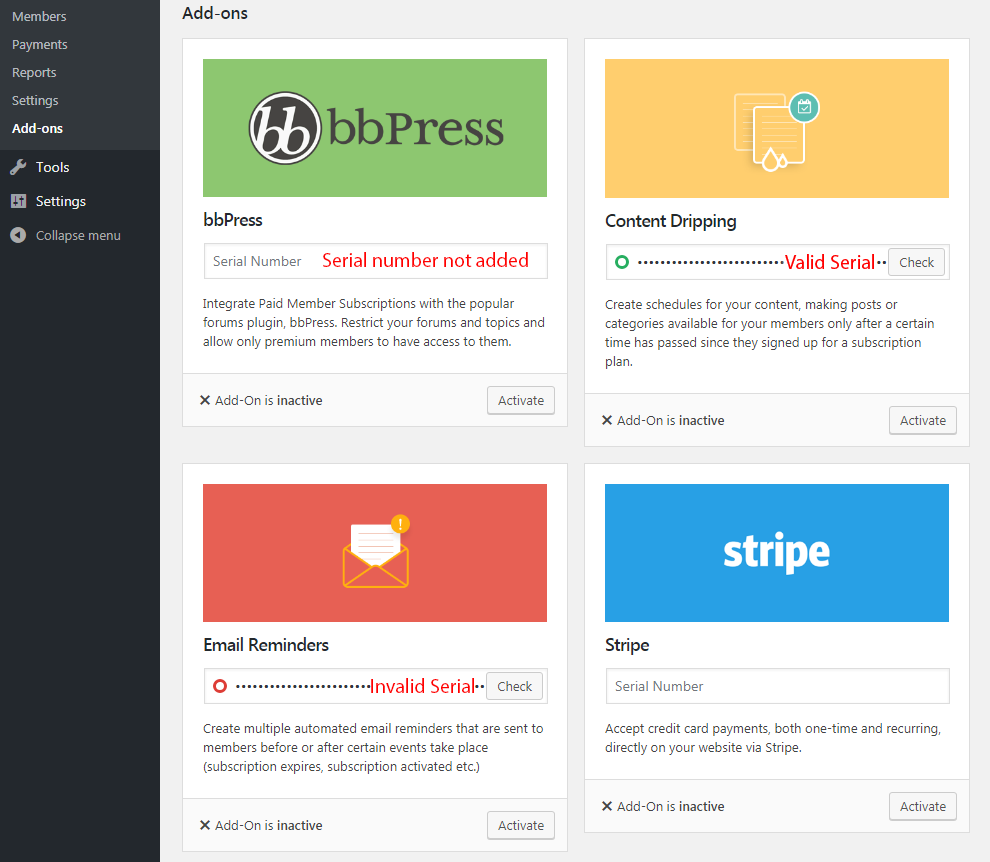
Task: Click the Content Dripping description paragraph
Action: tap(770, 333)
